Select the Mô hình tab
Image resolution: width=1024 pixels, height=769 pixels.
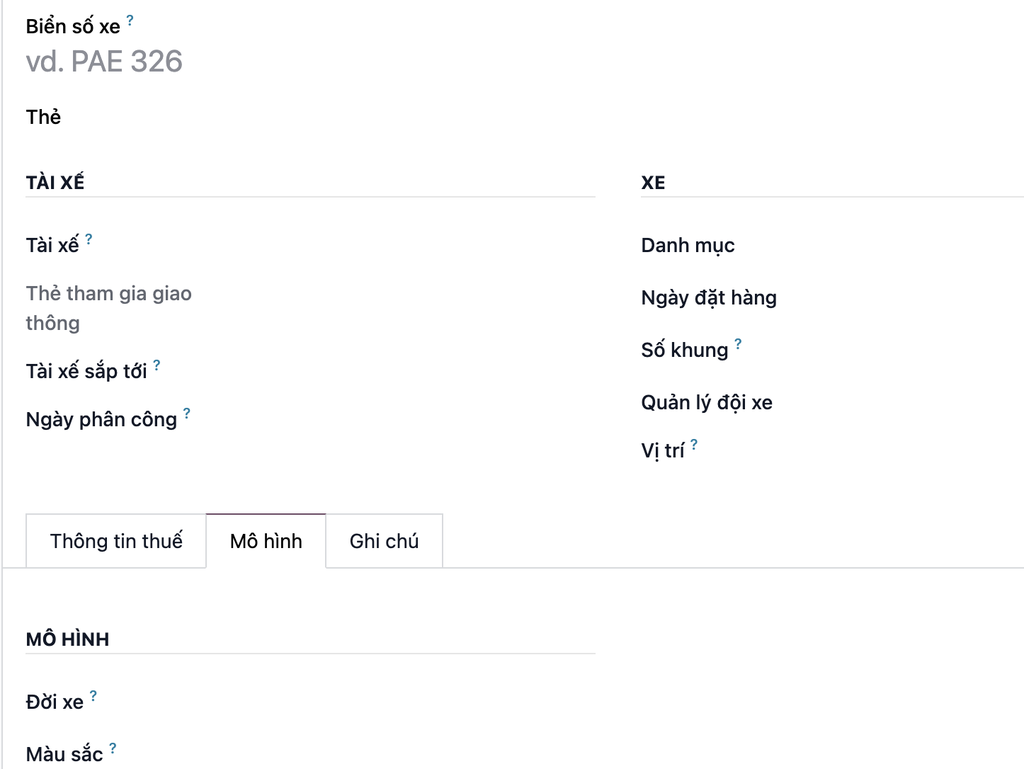[x=266, y=541]
